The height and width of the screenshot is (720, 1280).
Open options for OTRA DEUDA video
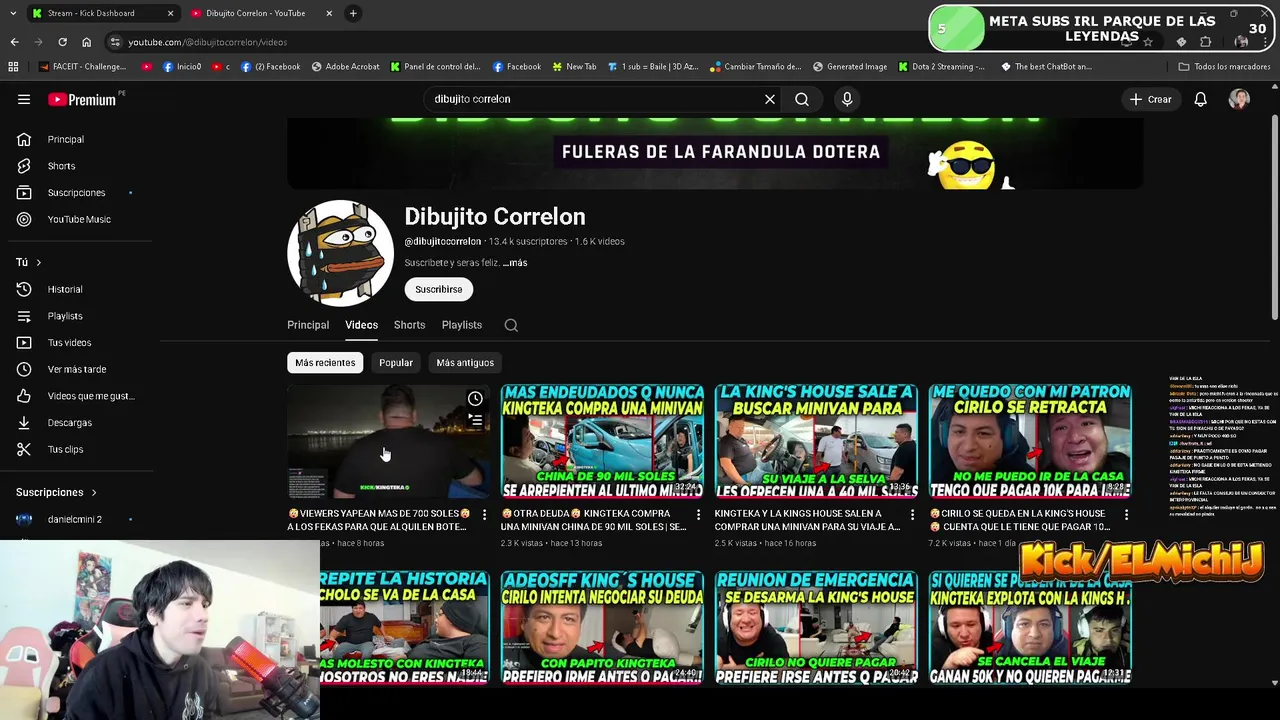[x=698, y=514]
